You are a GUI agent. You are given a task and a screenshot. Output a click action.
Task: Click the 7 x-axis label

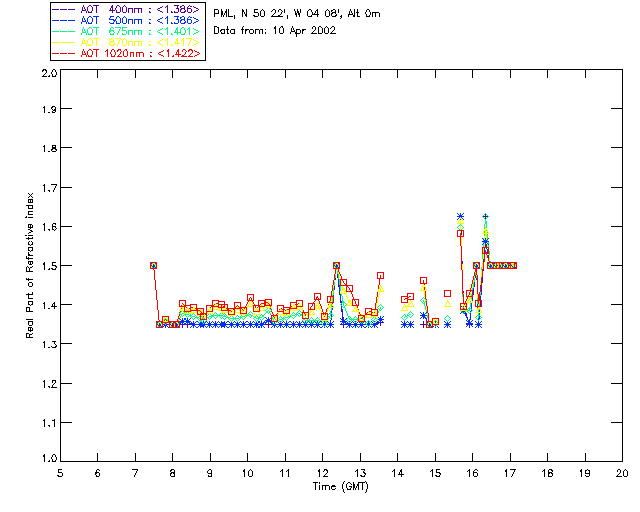(x=135, y=473)
